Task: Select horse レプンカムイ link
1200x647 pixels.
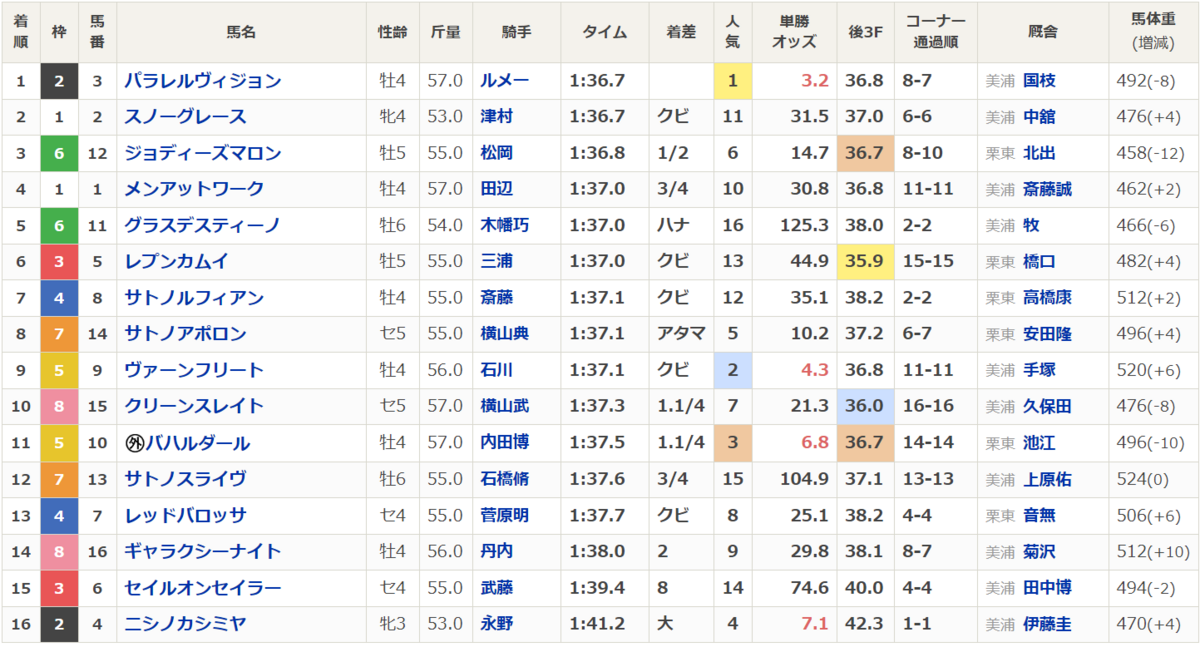Action: click(x=176, y=261)
